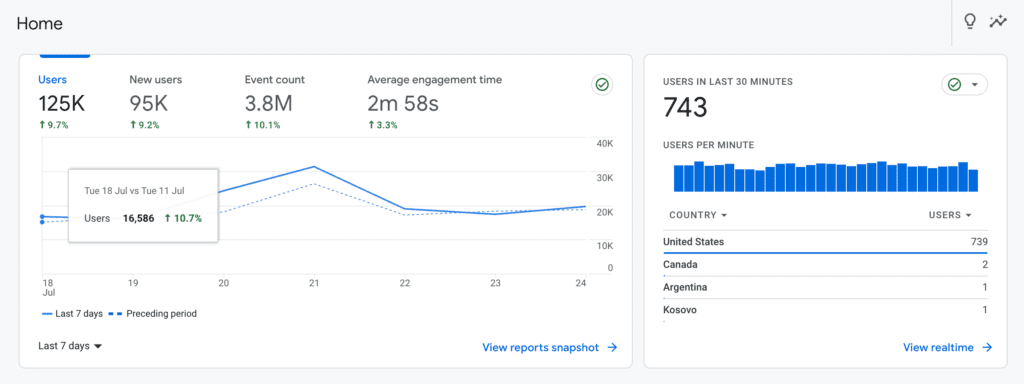The height and width of the screenshot is (384, 1024).
Task: Open the USERS metric dropdown
Action: coord(950,215)
